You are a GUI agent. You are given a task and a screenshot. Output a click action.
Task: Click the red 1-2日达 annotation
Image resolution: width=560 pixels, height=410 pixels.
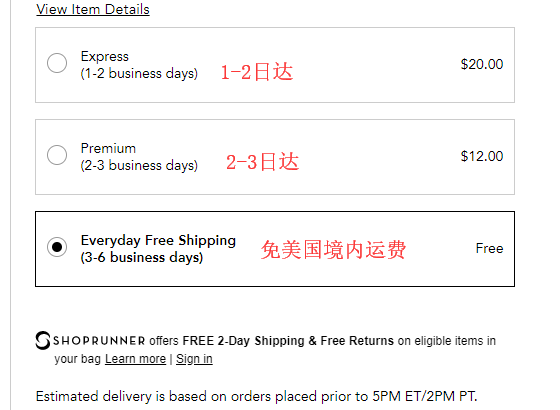[257, 72]
